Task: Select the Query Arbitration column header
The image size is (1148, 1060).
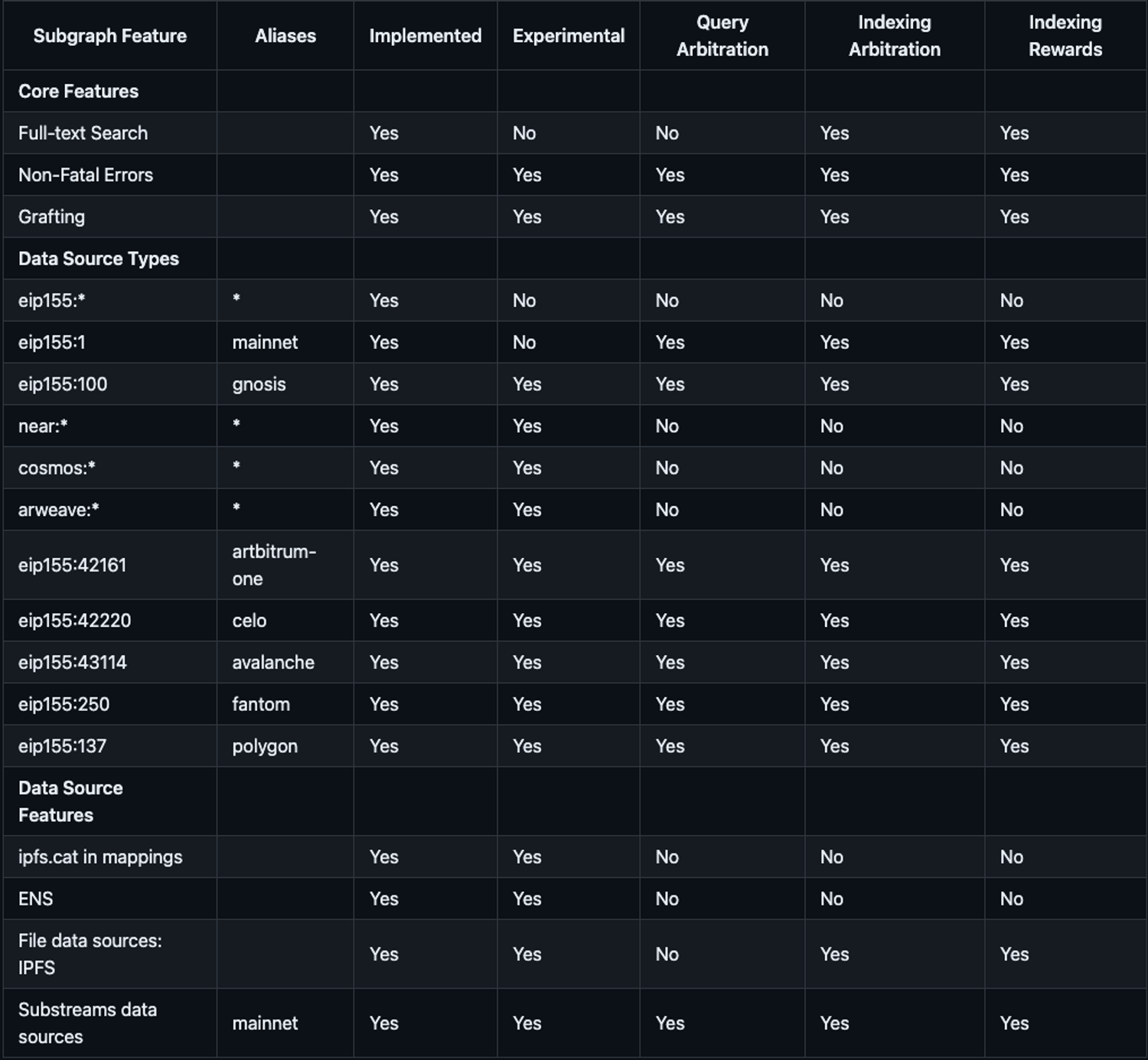Action: coord(722,36)
